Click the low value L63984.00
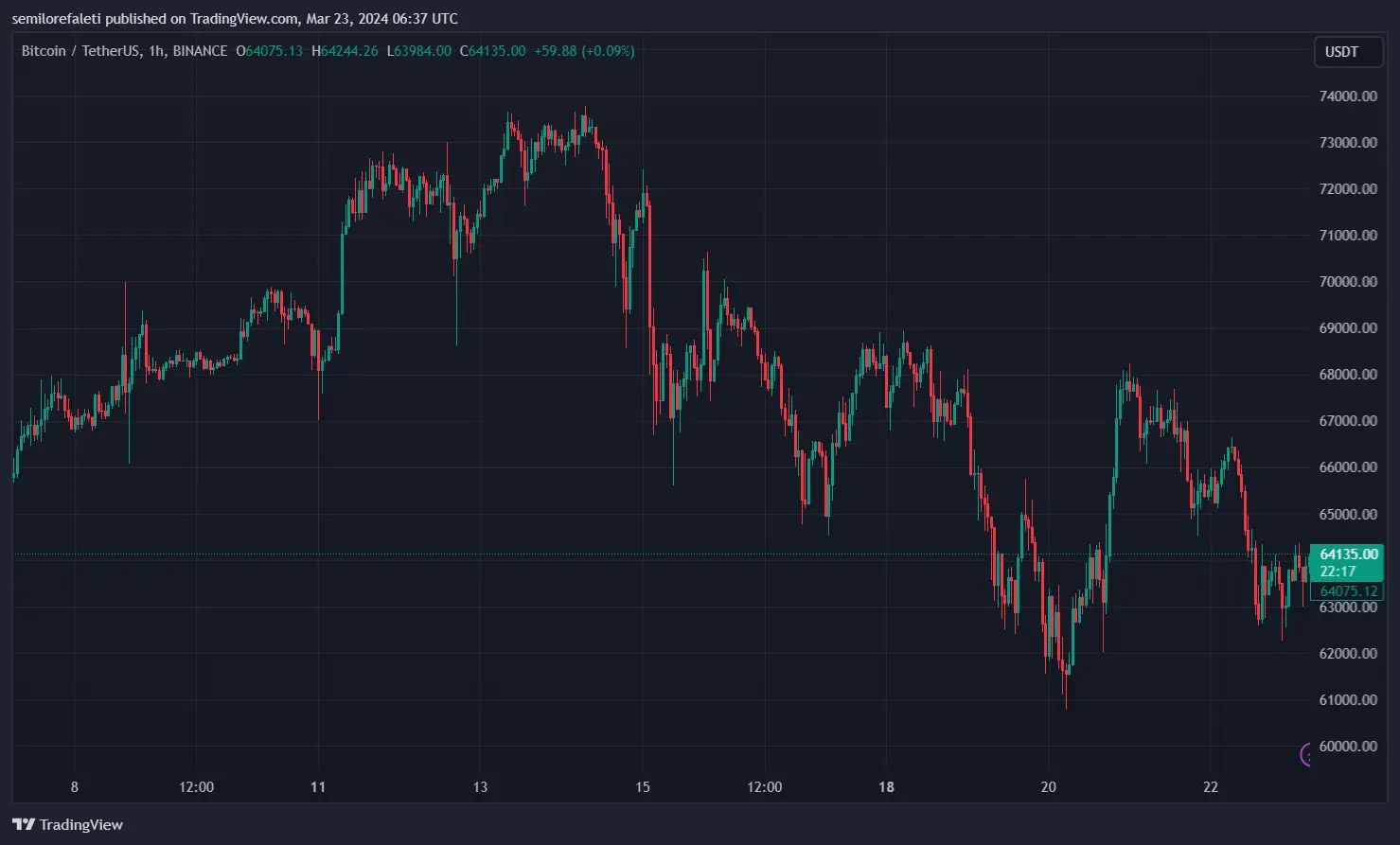 419,51
